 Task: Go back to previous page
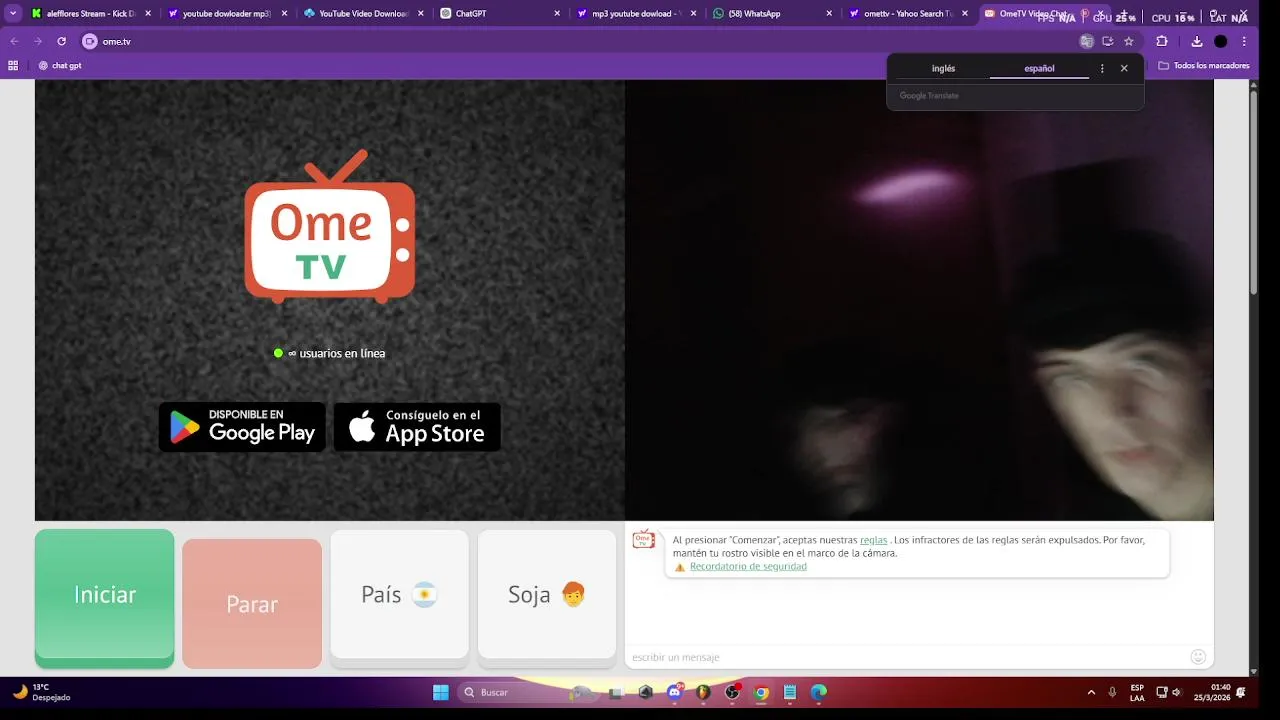[14, 41]
